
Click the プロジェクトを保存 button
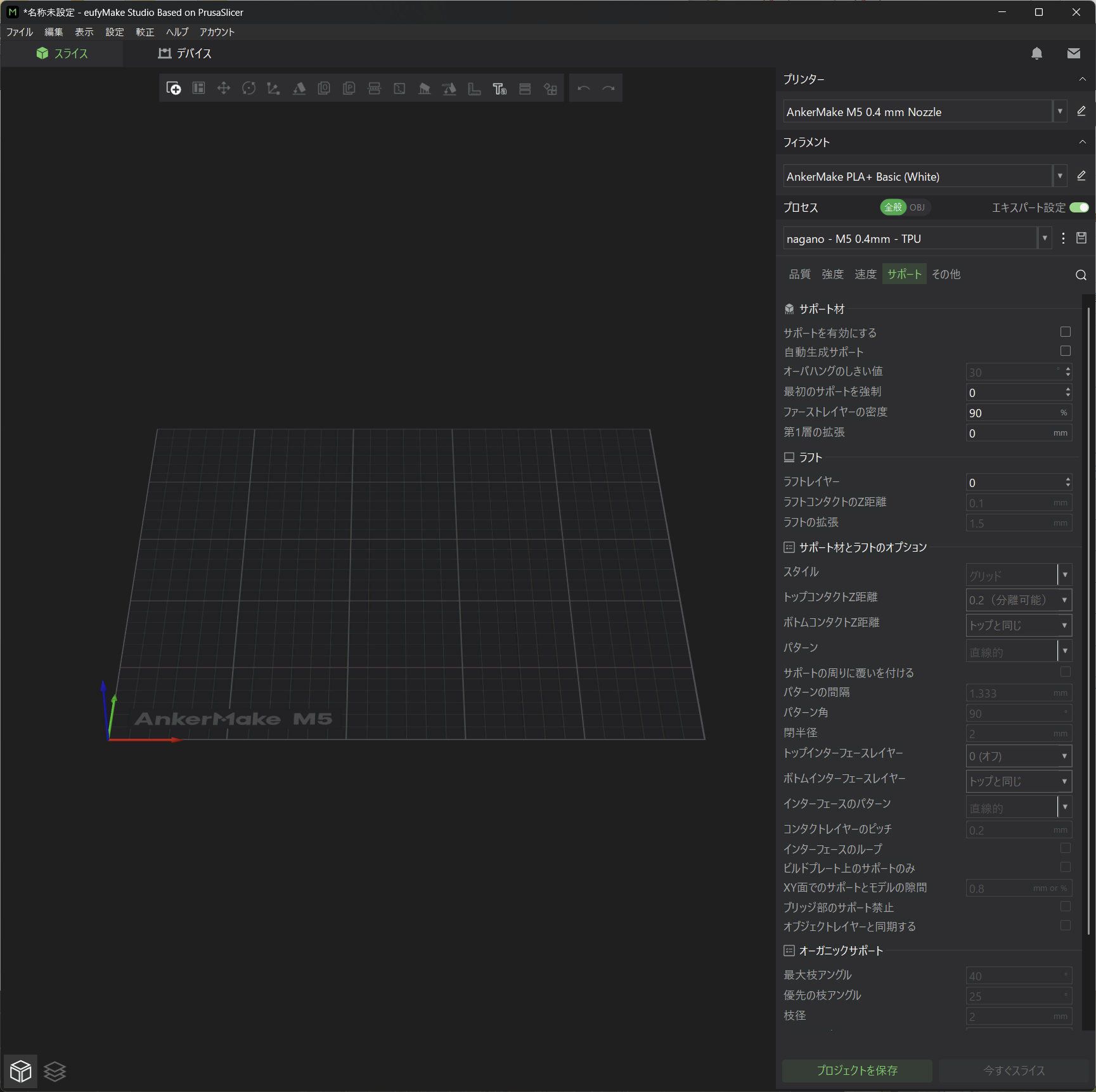(856, 1070)
